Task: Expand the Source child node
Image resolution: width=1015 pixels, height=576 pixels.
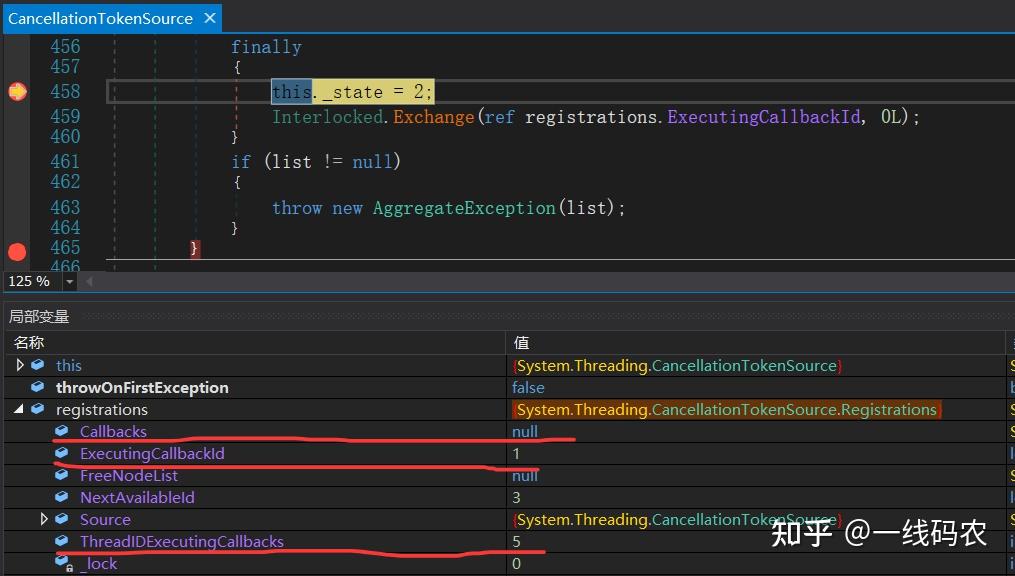Action: [45, 519]
